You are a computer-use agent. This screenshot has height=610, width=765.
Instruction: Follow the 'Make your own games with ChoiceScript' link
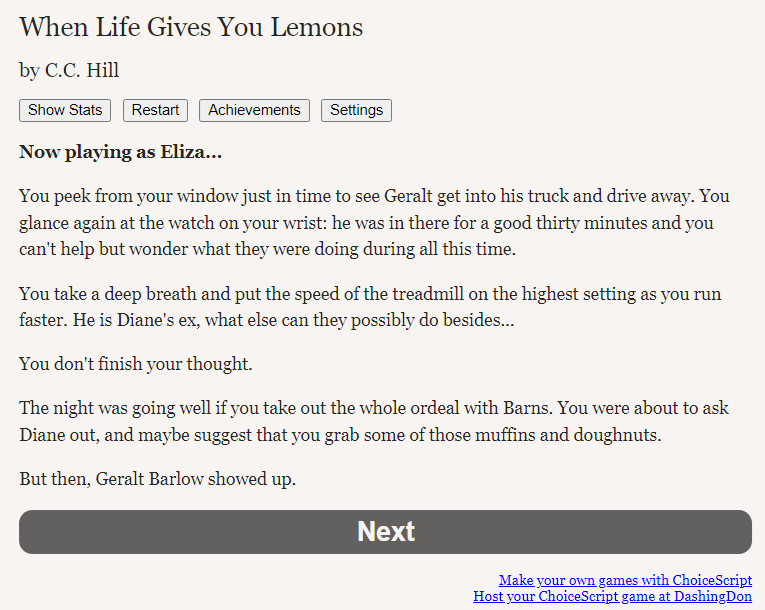625,580
